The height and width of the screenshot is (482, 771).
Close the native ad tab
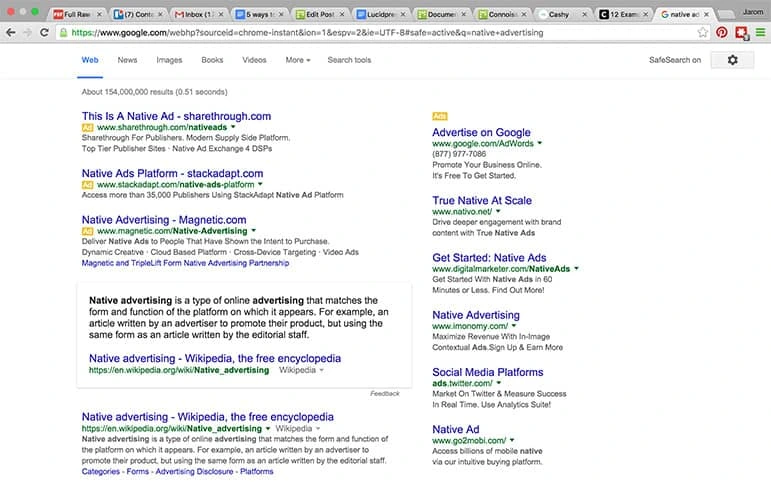pyautogui.click(x=707, y=14)
